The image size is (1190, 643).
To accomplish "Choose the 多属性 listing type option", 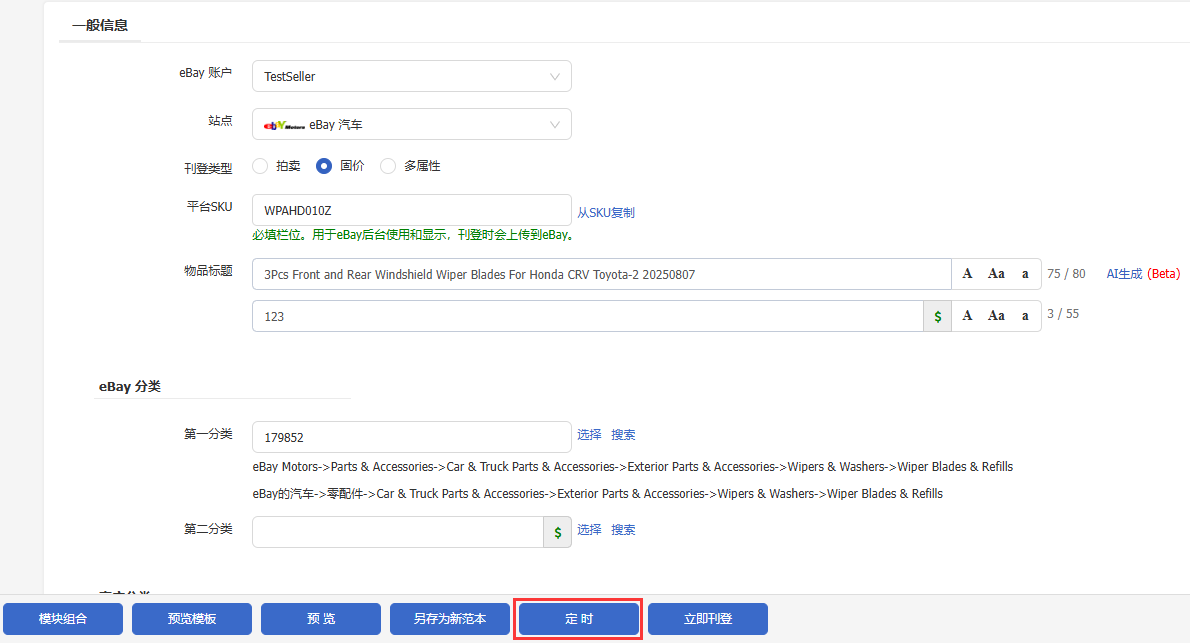I will [389, 166].
